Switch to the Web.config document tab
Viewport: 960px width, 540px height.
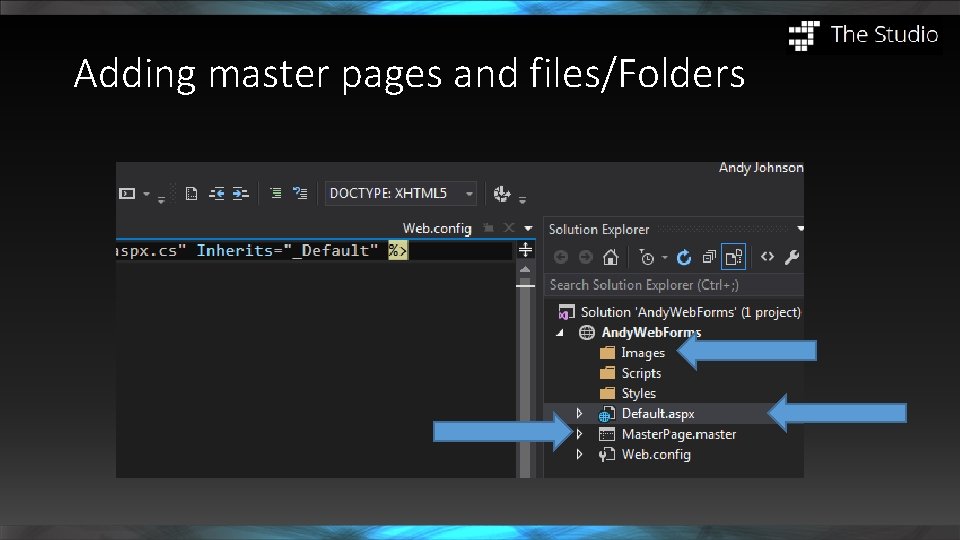coord(437,228)
